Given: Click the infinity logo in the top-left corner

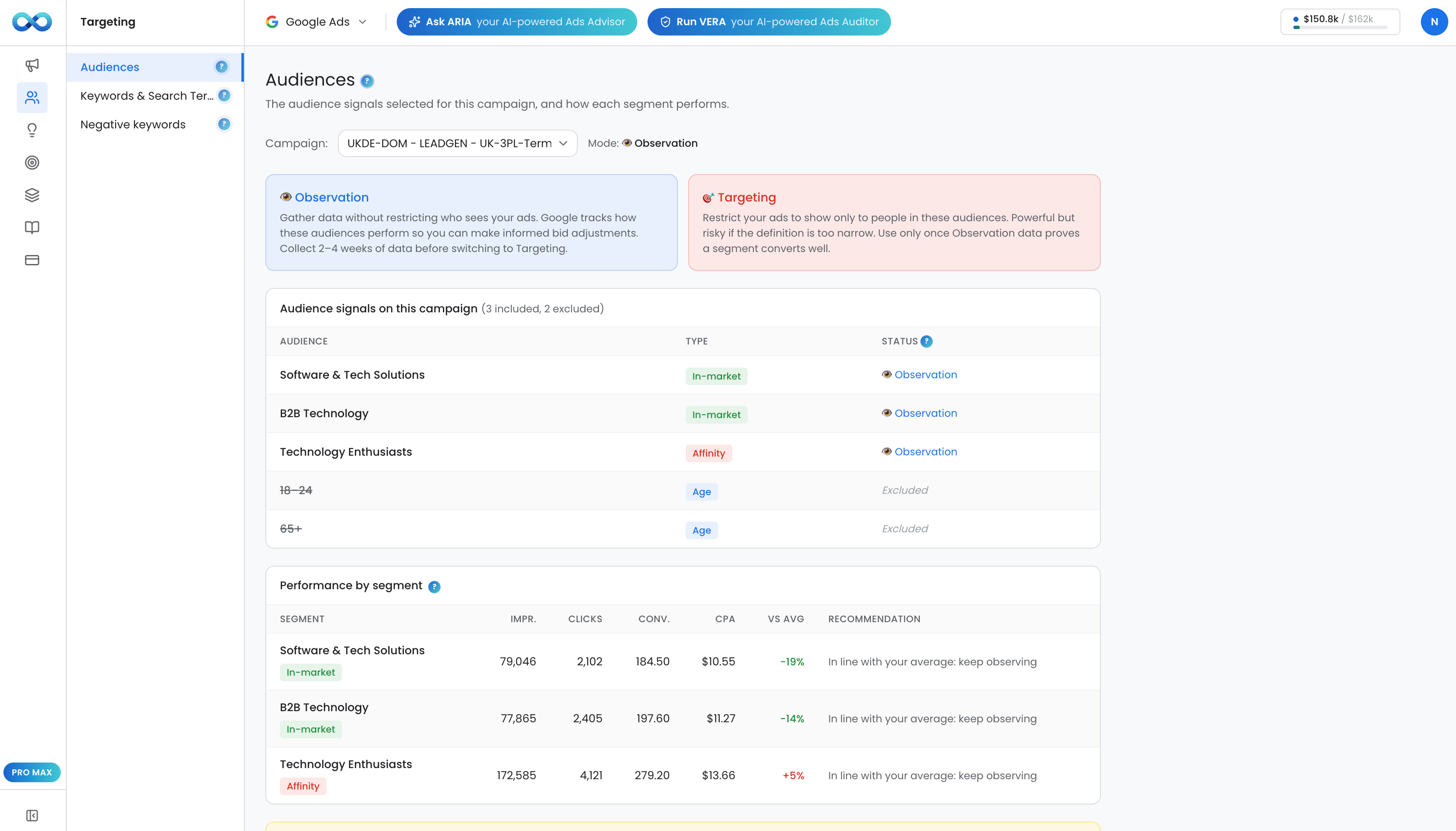Looking at the screenshot, I should pos(32,22).
